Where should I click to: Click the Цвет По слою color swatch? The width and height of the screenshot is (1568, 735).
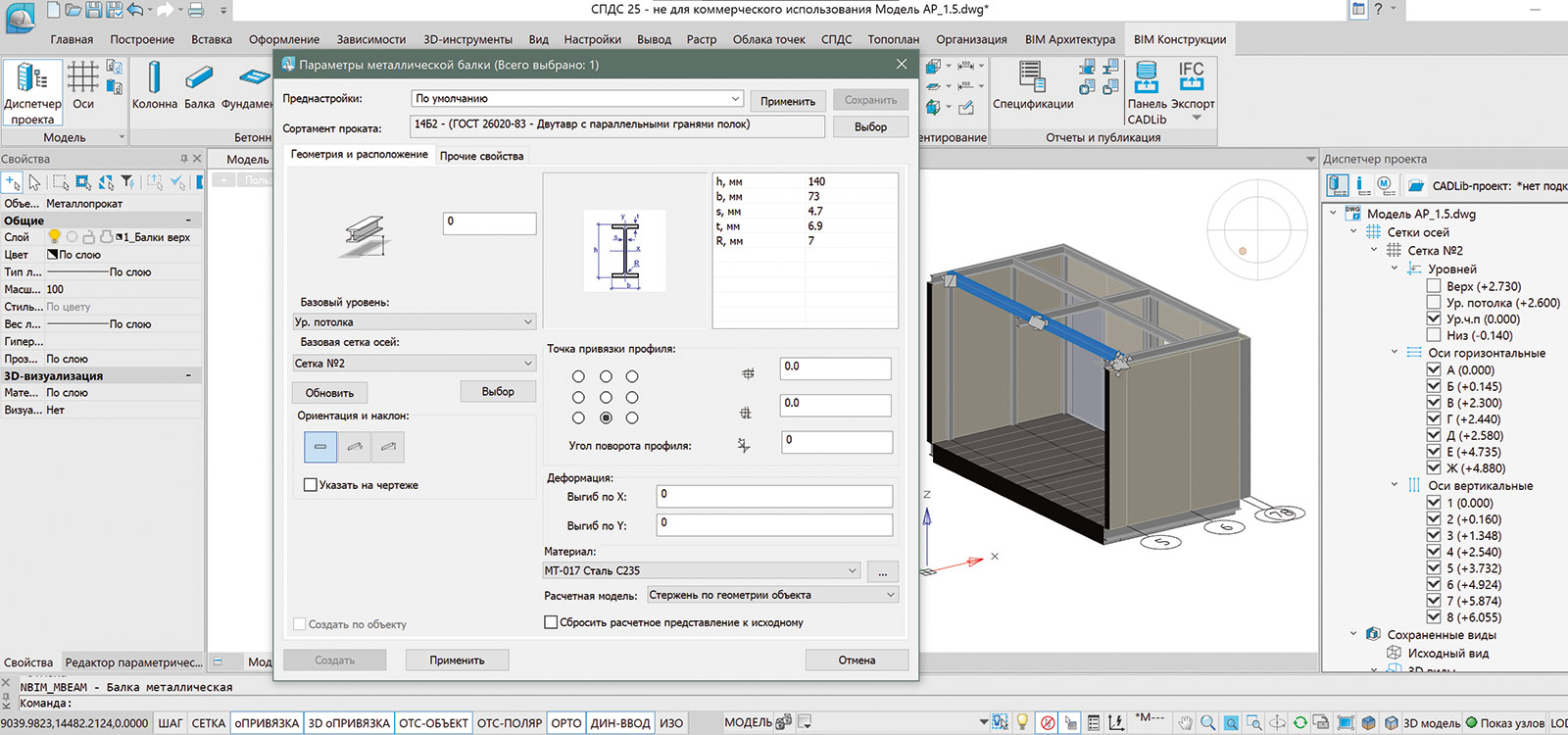(x=53, y=255)
